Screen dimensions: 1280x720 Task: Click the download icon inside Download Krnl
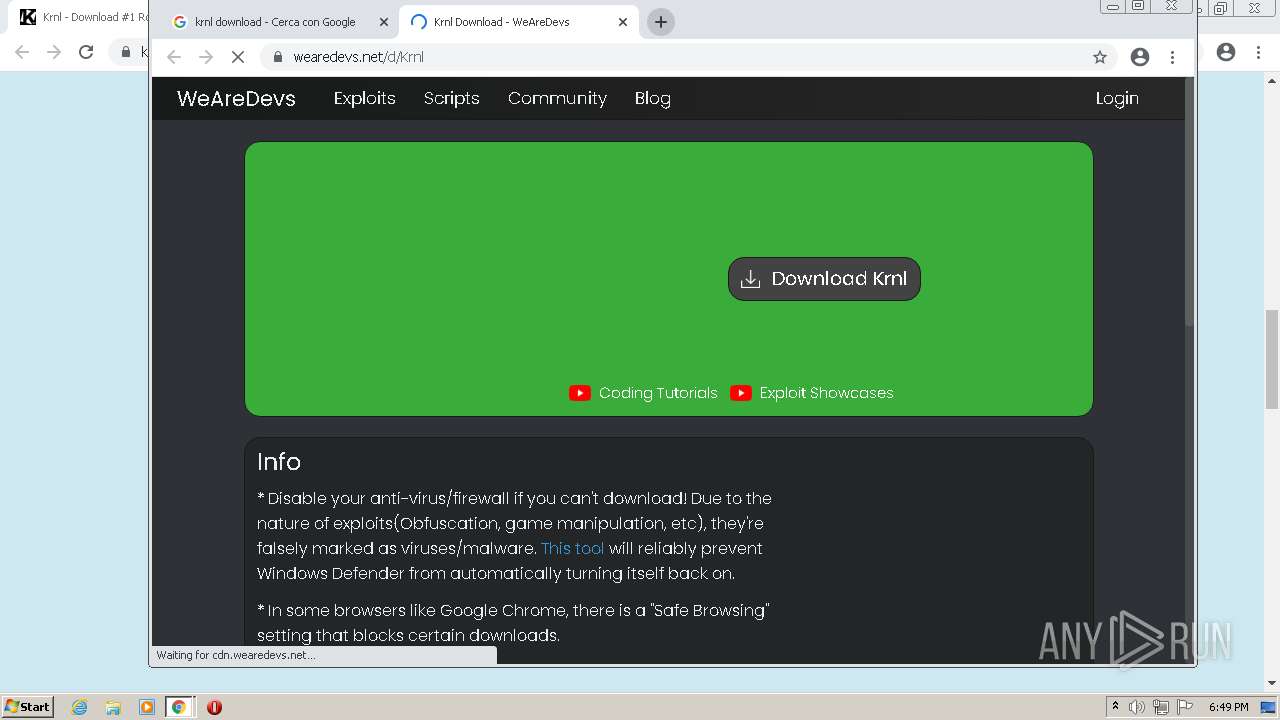pos(750,279)
